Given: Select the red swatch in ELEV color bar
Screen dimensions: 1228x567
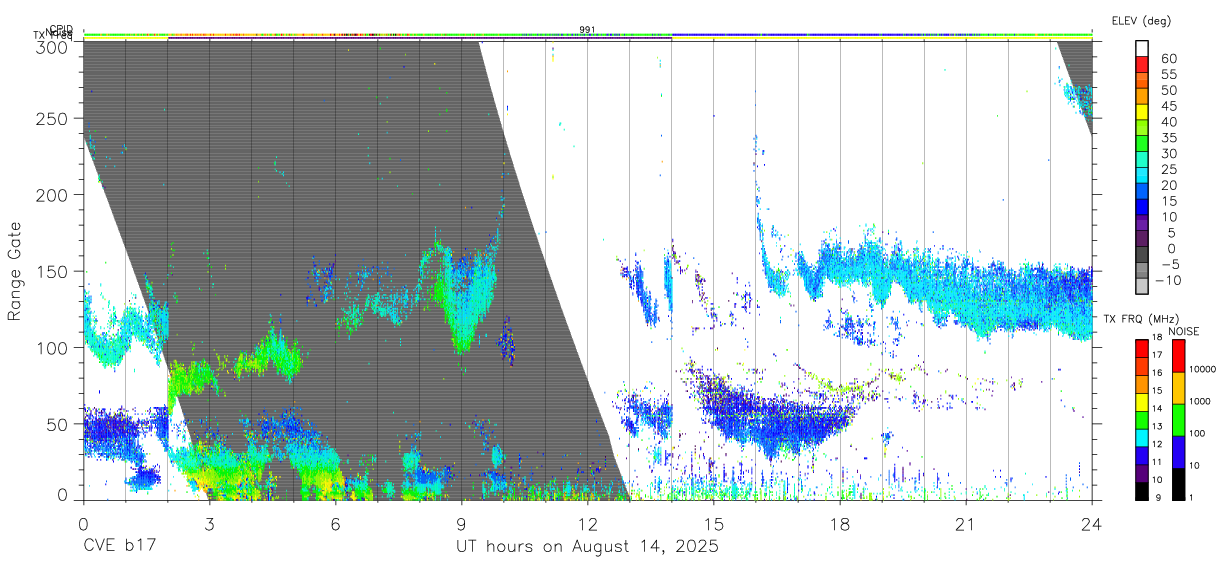Looking at the screenshot, I should click(1142, 64).
